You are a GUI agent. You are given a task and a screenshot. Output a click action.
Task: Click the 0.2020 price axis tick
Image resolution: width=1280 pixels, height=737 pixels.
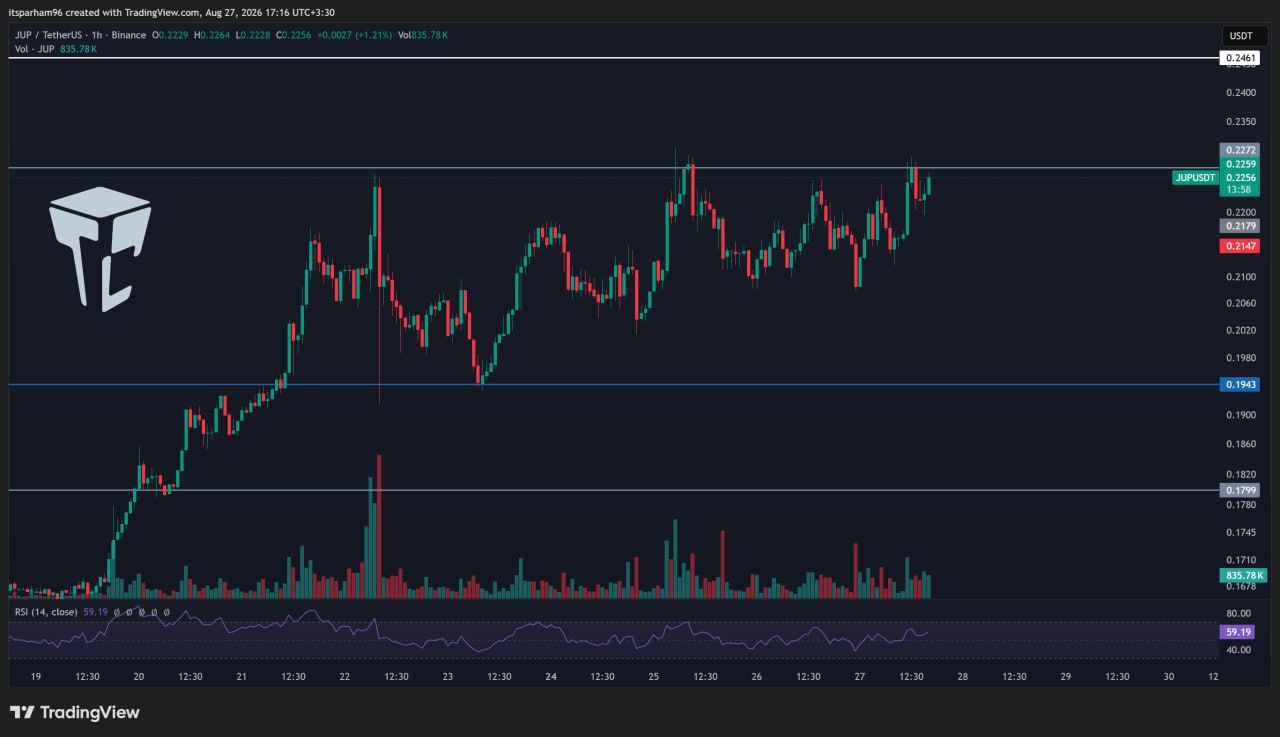[x=1239, y=330]
